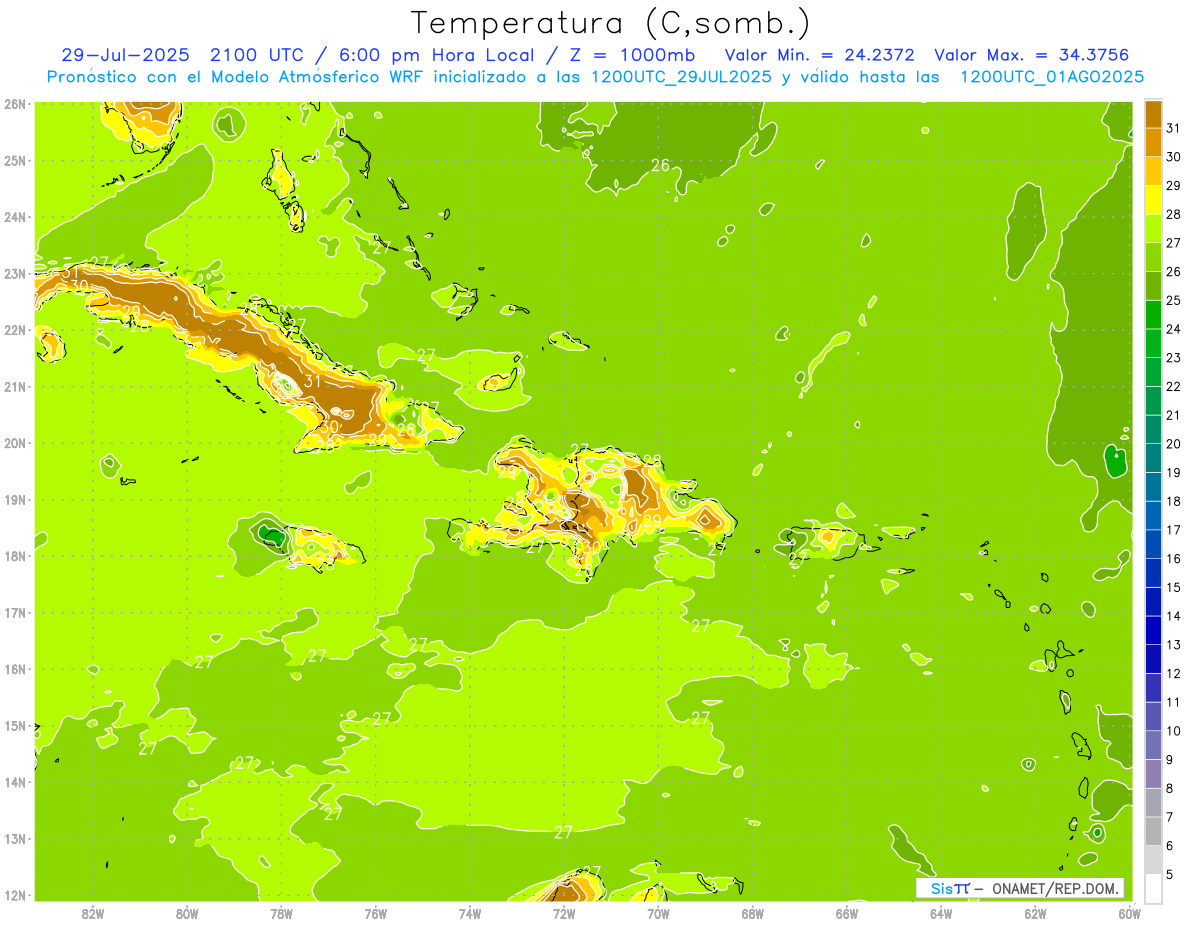This screenshot has height=927, width=1200.
Task: Click the legend scale label 18
Action: point(1174,502)
